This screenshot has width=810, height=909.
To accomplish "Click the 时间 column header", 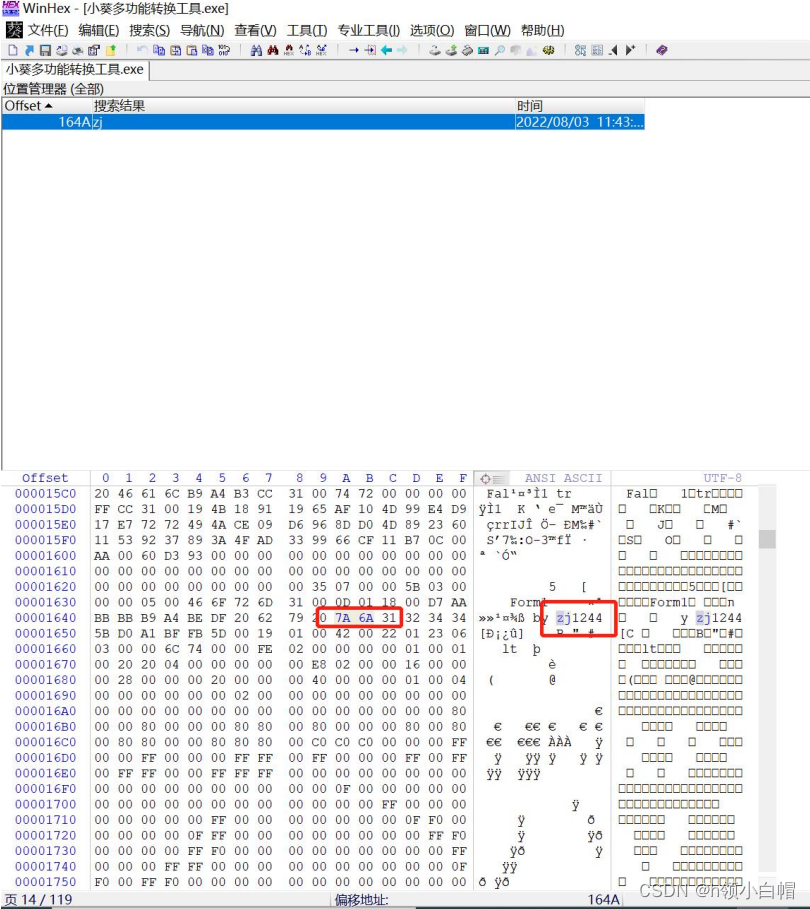I will (x=580, y=106).
